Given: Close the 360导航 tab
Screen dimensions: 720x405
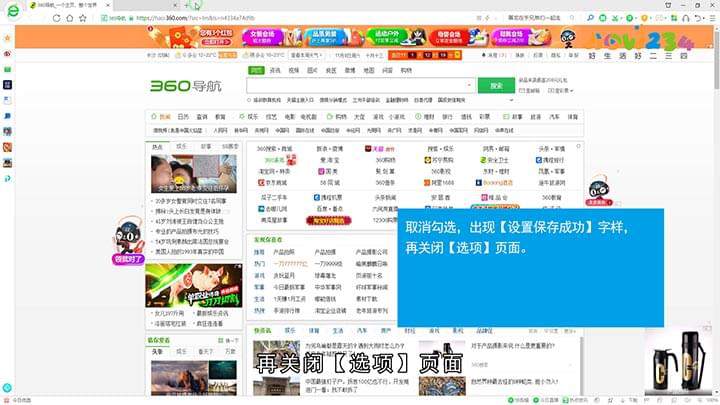Looking at the screenshot, I should 108,5.
